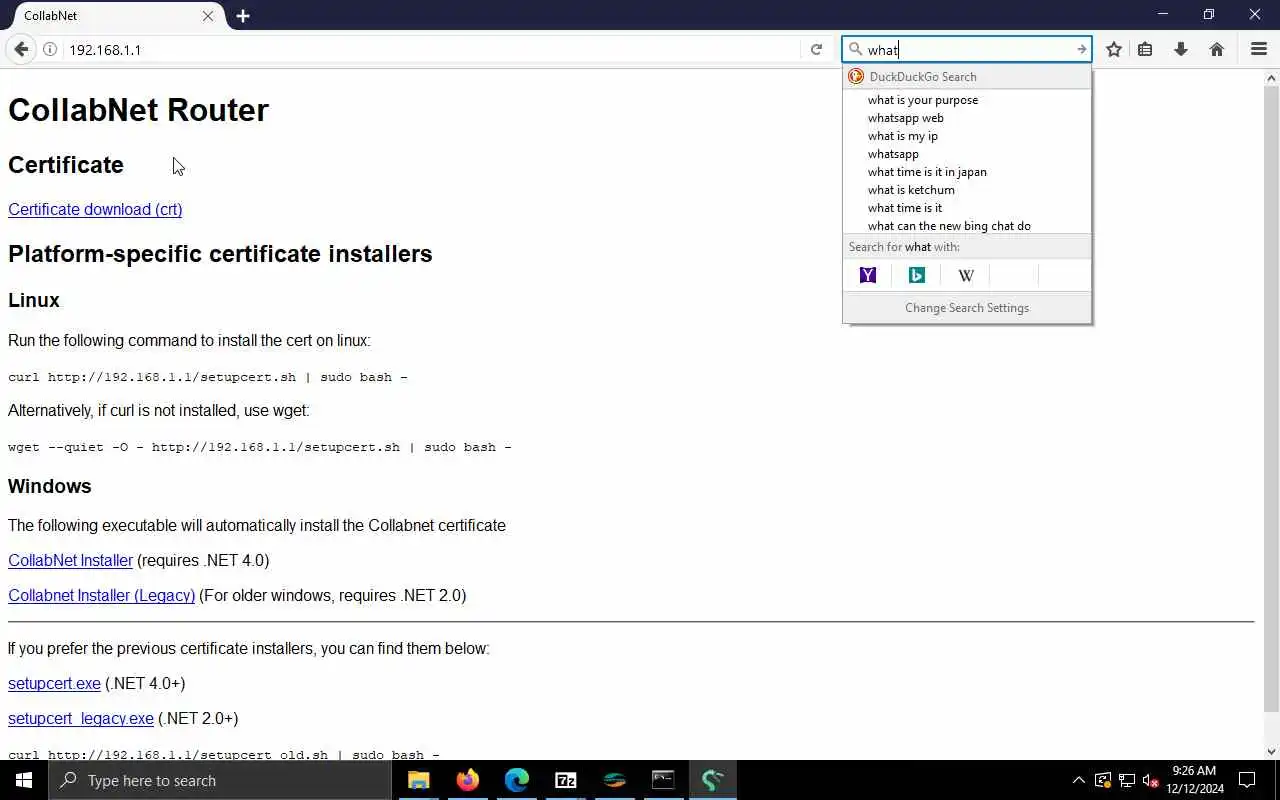
Task: Click the curl setupcert.sh command text
Action: (208, 377)
